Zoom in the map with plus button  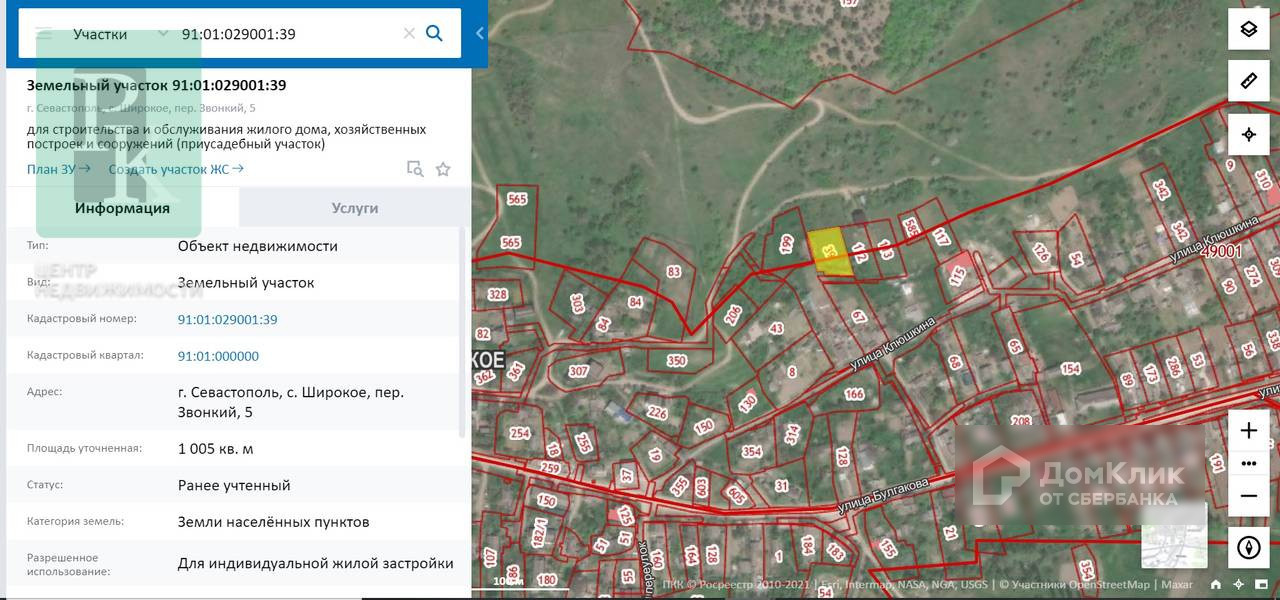(1249, 431)
